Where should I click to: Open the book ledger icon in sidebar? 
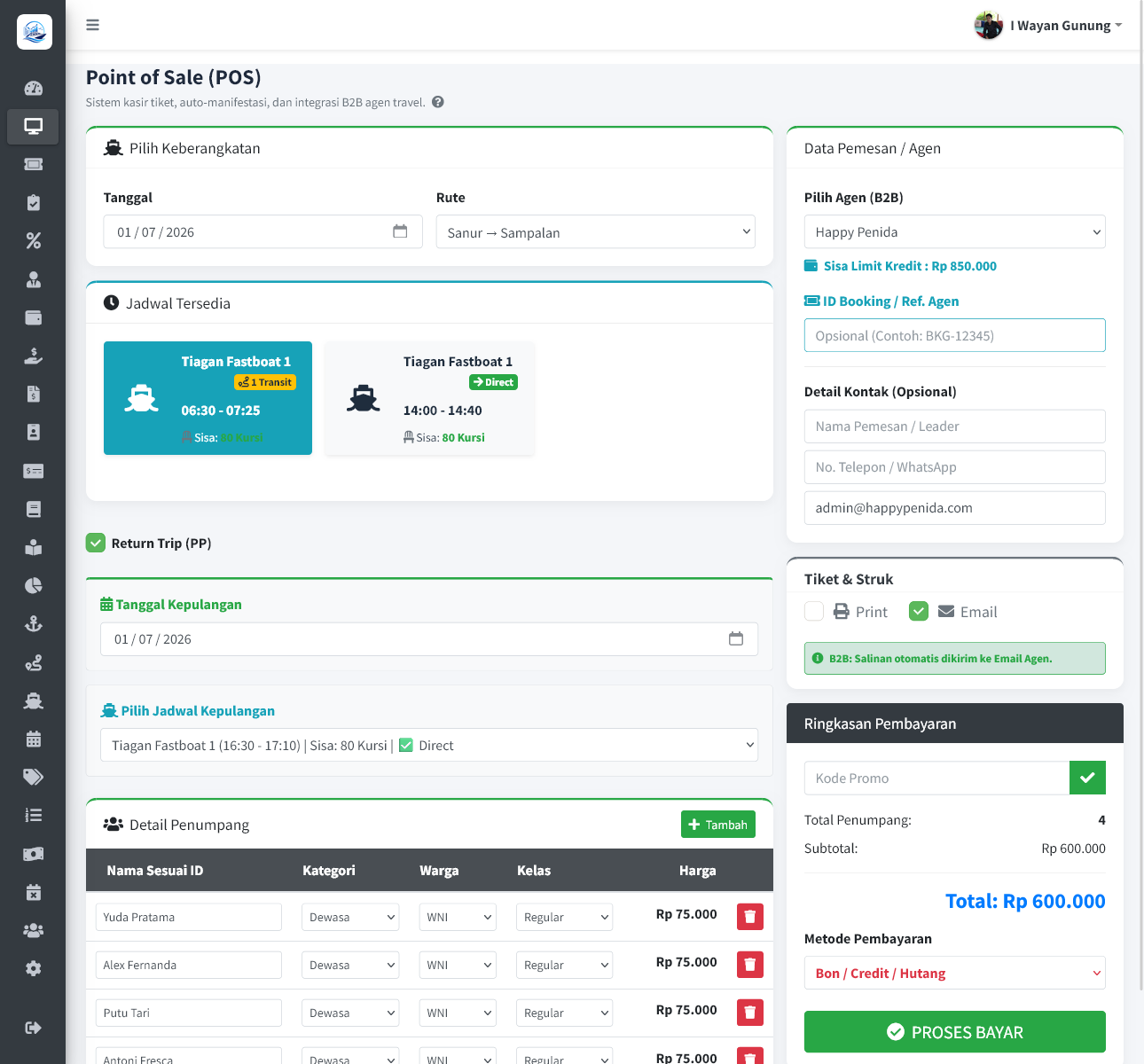click(x=33, y=509)
